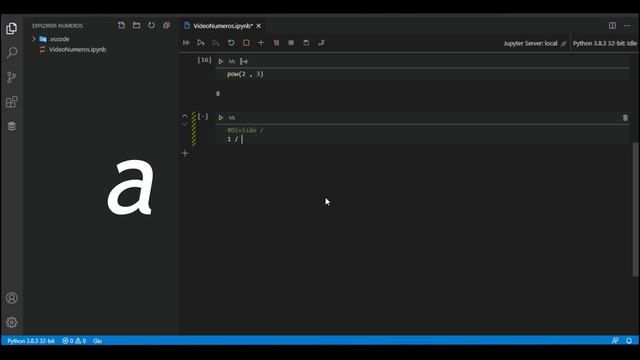Interrupt the kernel with stop button

click(x=246, y=43)
